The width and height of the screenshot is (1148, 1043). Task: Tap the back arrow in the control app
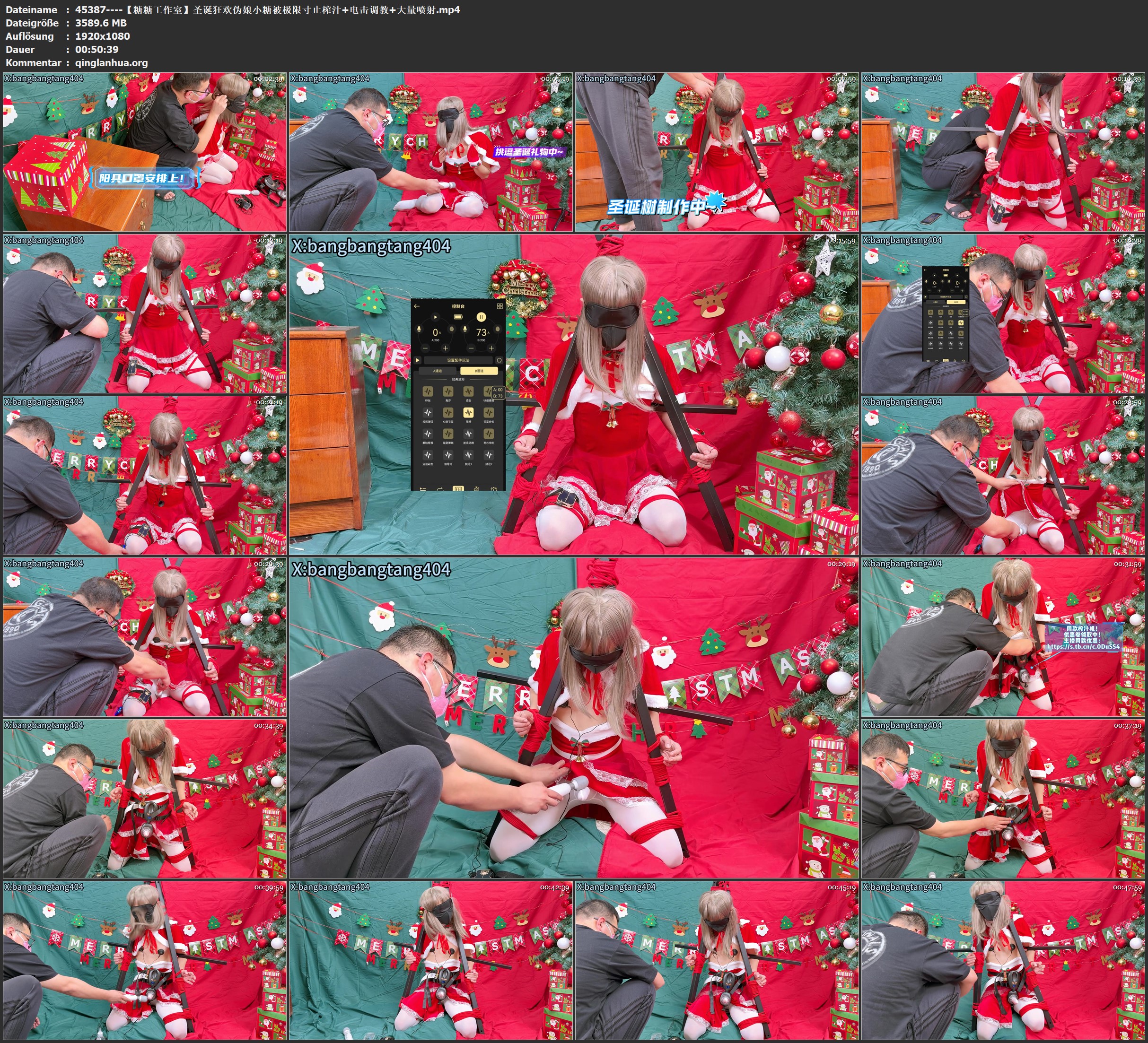click(417, 306)
